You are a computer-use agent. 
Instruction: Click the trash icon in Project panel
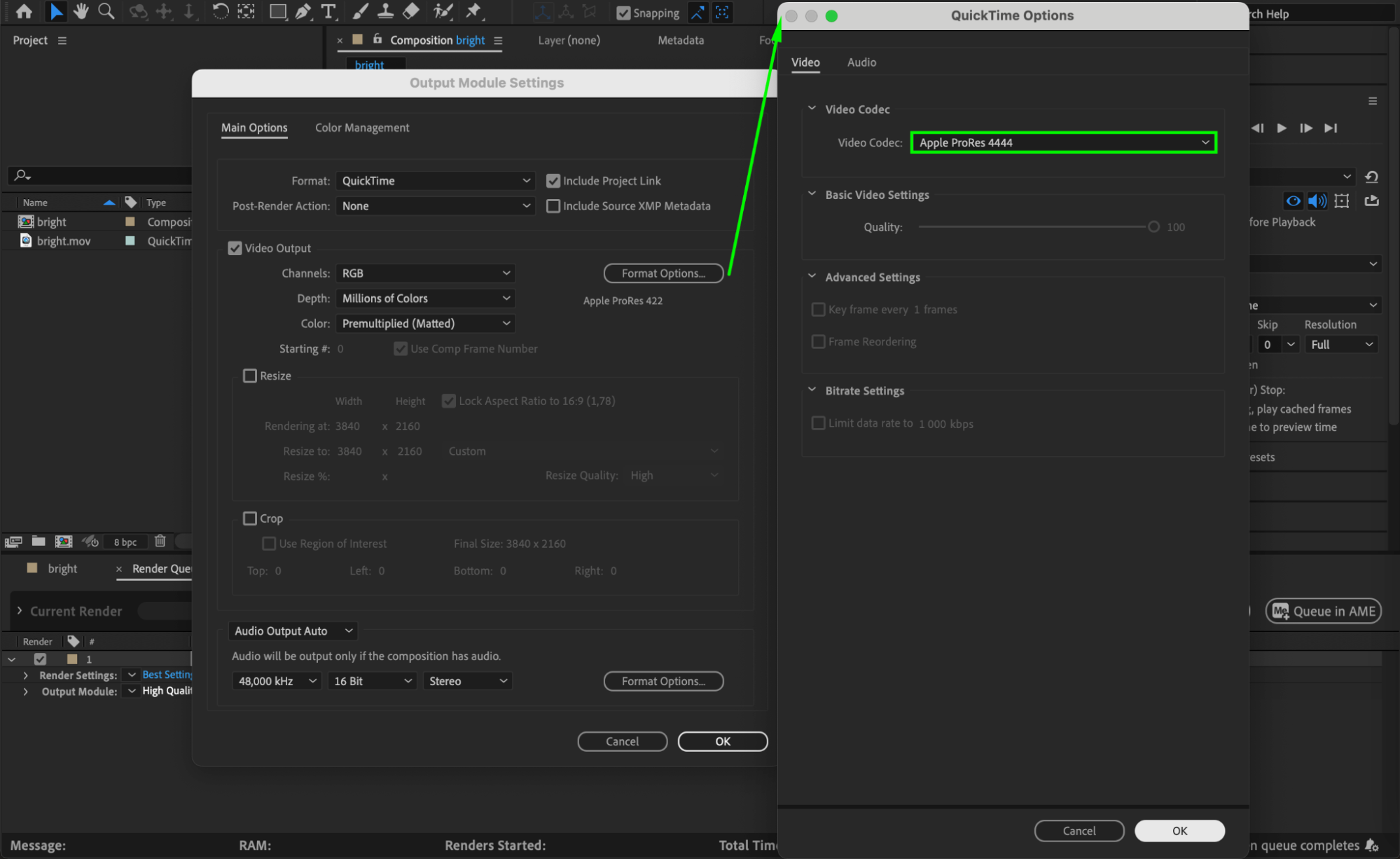pyautogui.click(x=160, y=541)
